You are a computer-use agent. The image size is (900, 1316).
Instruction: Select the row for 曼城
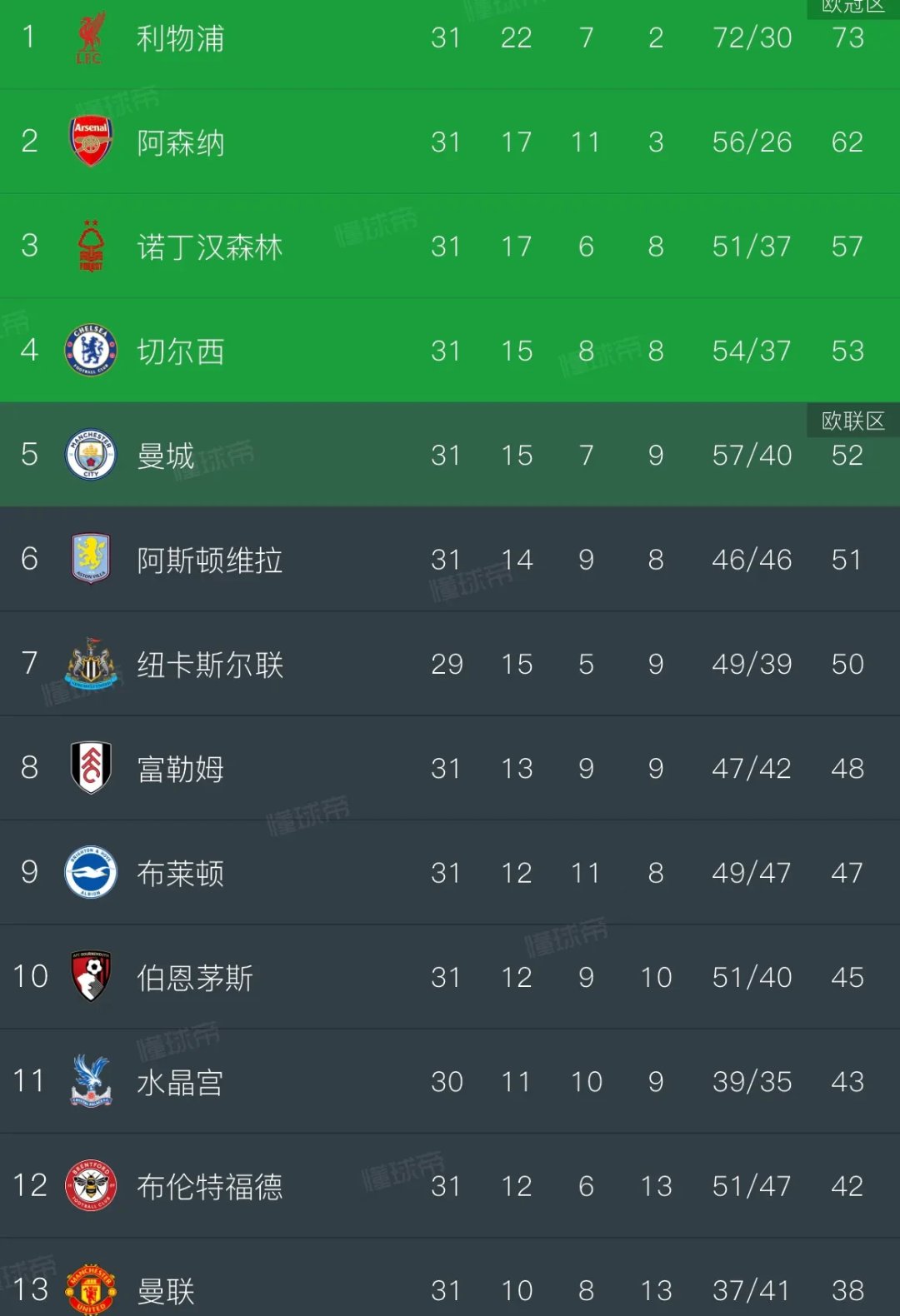450,456
